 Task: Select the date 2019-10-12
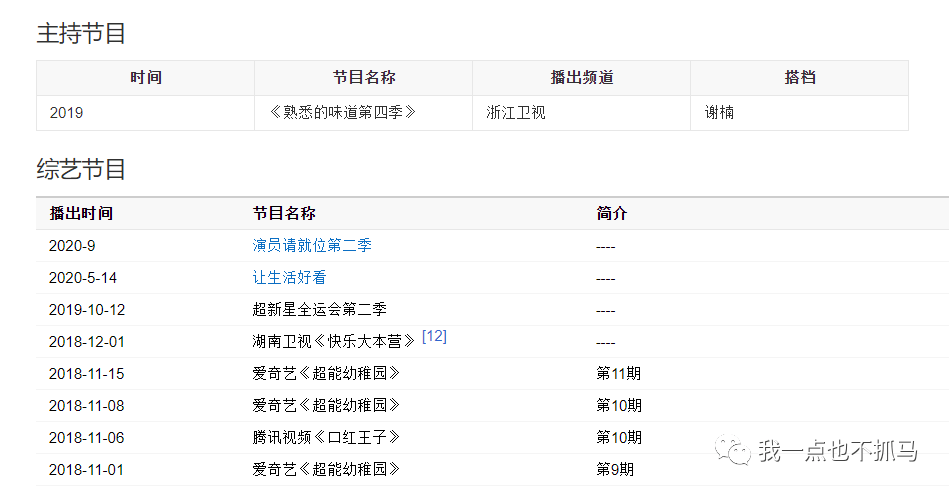87,310
